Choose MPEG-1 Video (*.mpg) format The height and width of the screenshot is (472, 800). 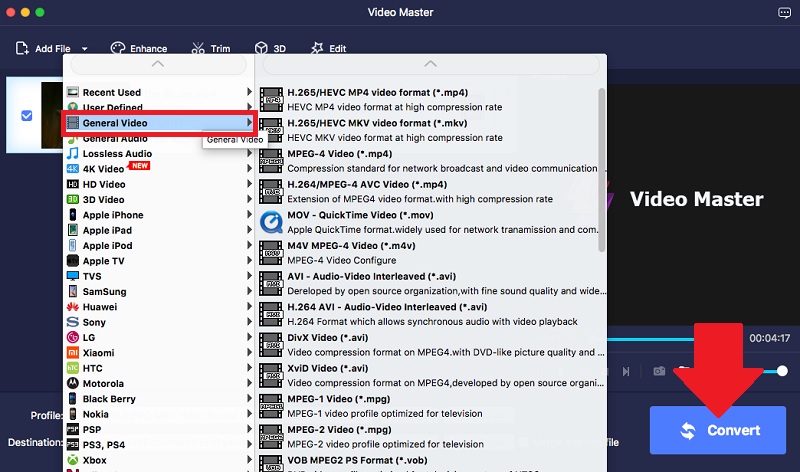click(x=432, y=406)
